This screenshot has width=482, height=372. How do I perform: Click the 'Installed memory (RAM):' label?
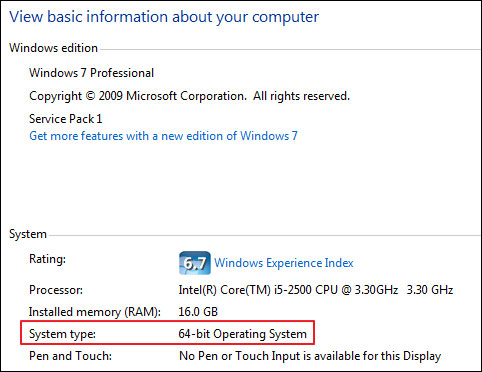coord(95,312)
